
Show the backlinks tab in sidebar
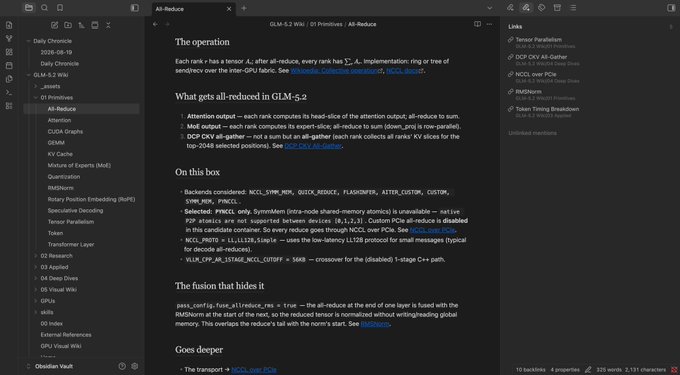tap(510, 8)
